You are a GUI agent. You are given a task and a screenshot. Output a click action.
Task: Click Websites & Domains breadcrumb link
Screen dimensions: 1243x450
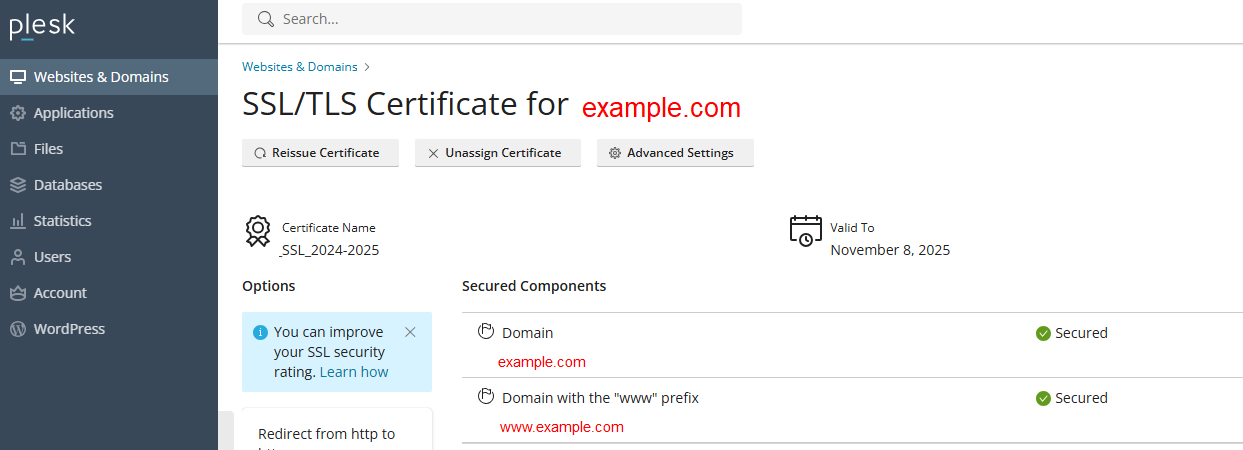299,67
